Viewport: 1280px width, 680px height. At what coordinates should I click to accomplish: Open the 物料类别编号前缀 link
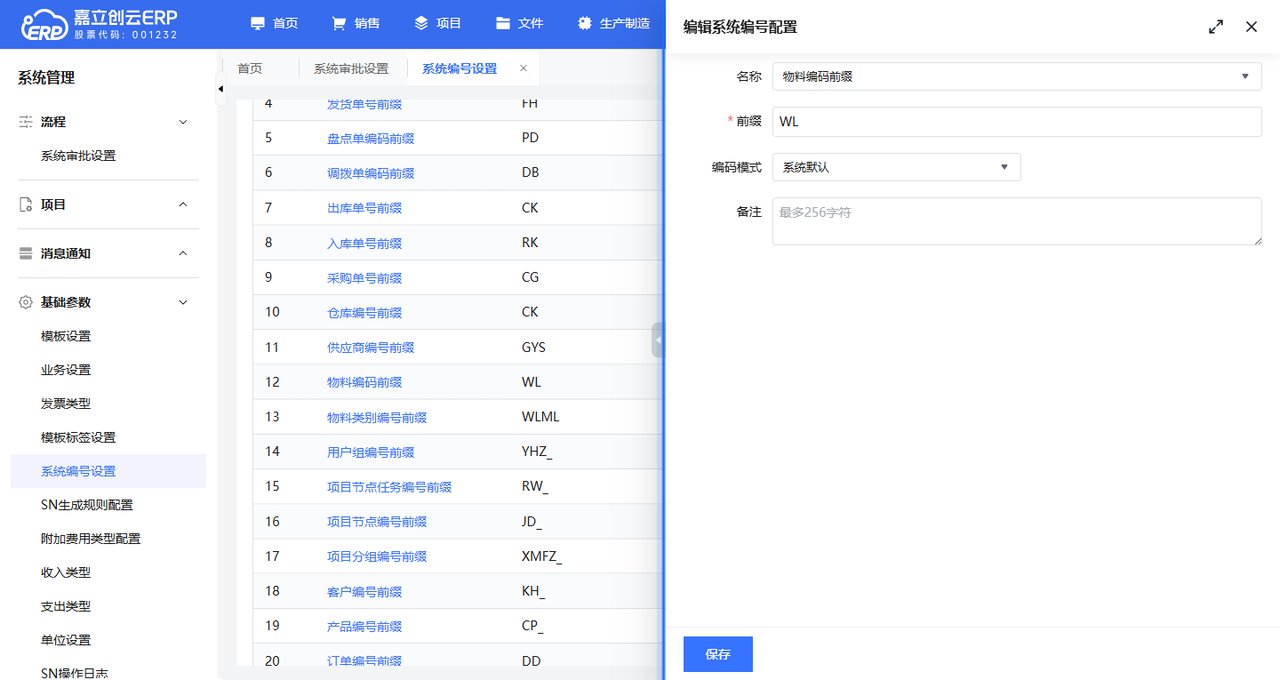click(377, 417)
